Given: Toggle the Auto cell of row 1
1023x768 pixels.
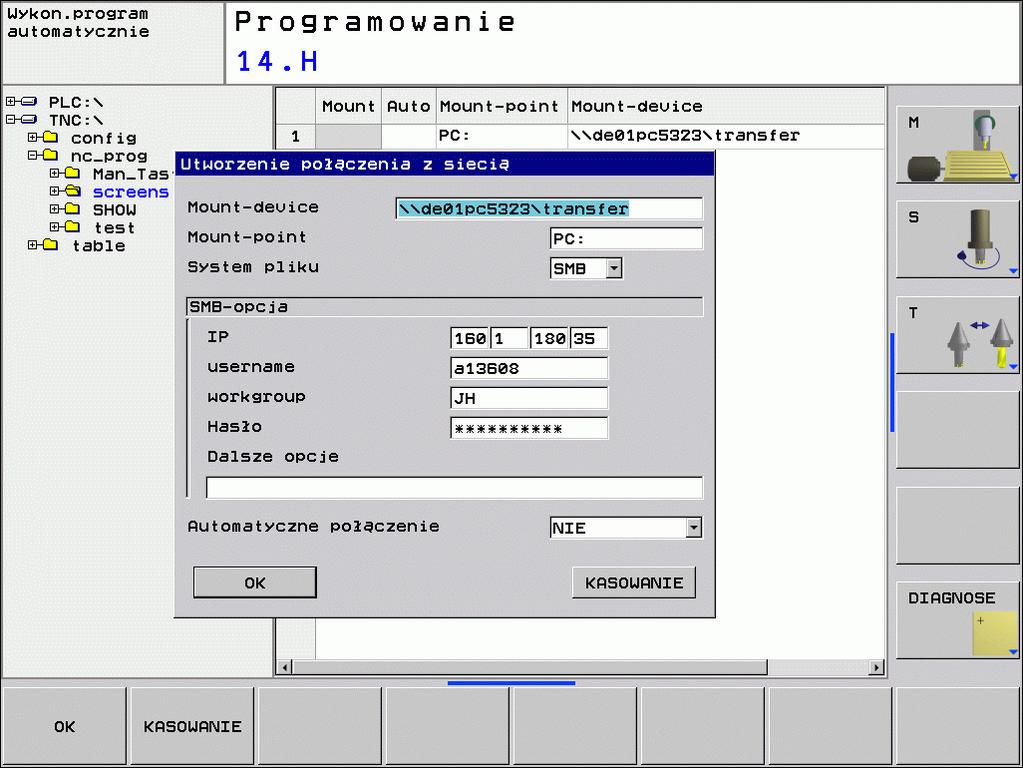Looking at the screenshot, I should click(408, 136).
